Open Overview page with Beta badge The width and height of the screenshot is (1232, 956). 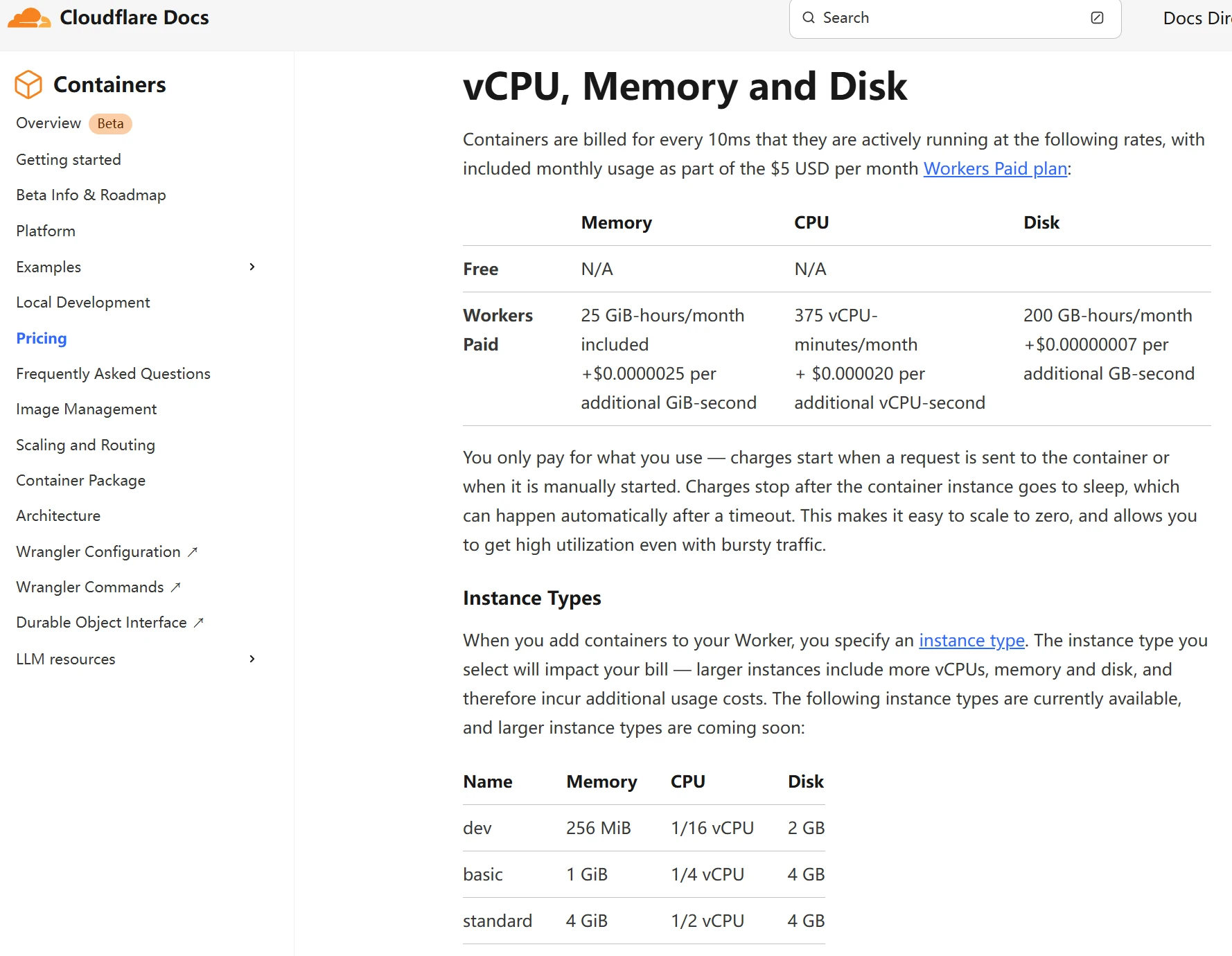click(49, 123)
